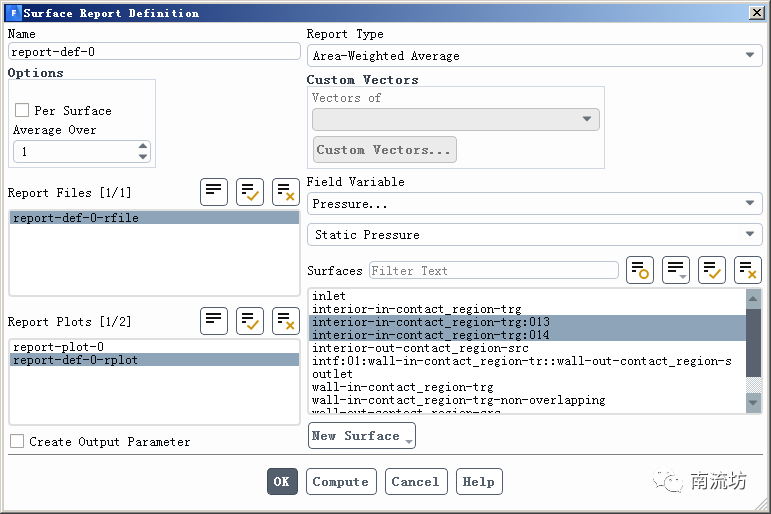The width and height of the screenshot is (771, 514).
Task: Confirm with the OK button
Action: tap(282, 481)
